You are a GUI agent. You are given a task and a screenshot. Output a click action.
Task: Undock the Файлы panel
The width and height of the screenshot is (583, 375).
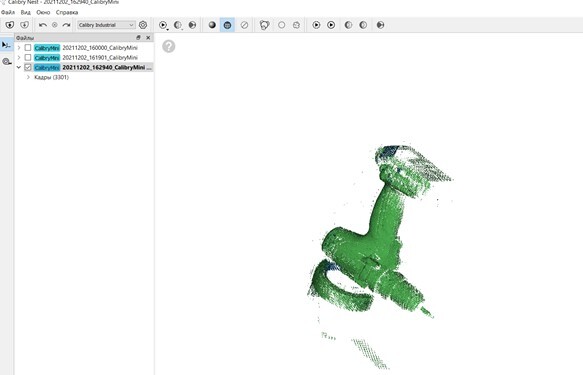pyautogui.click(x=138, y=38)
